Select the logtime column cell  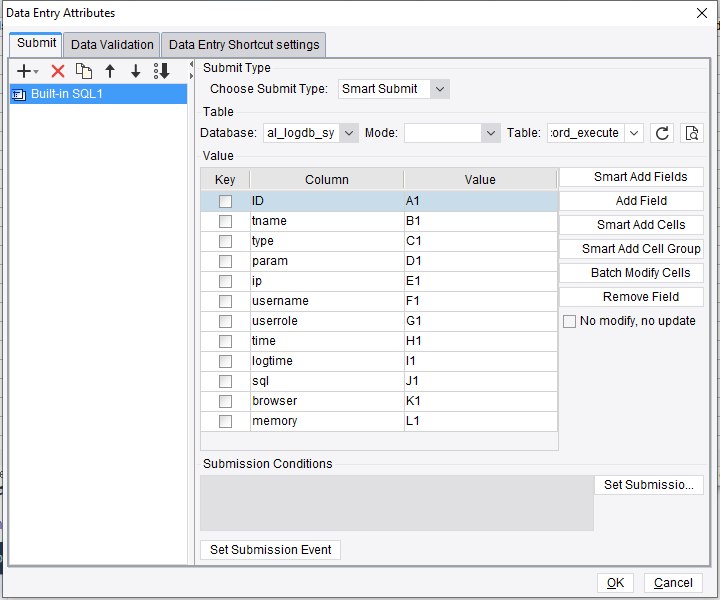(327, 361)
